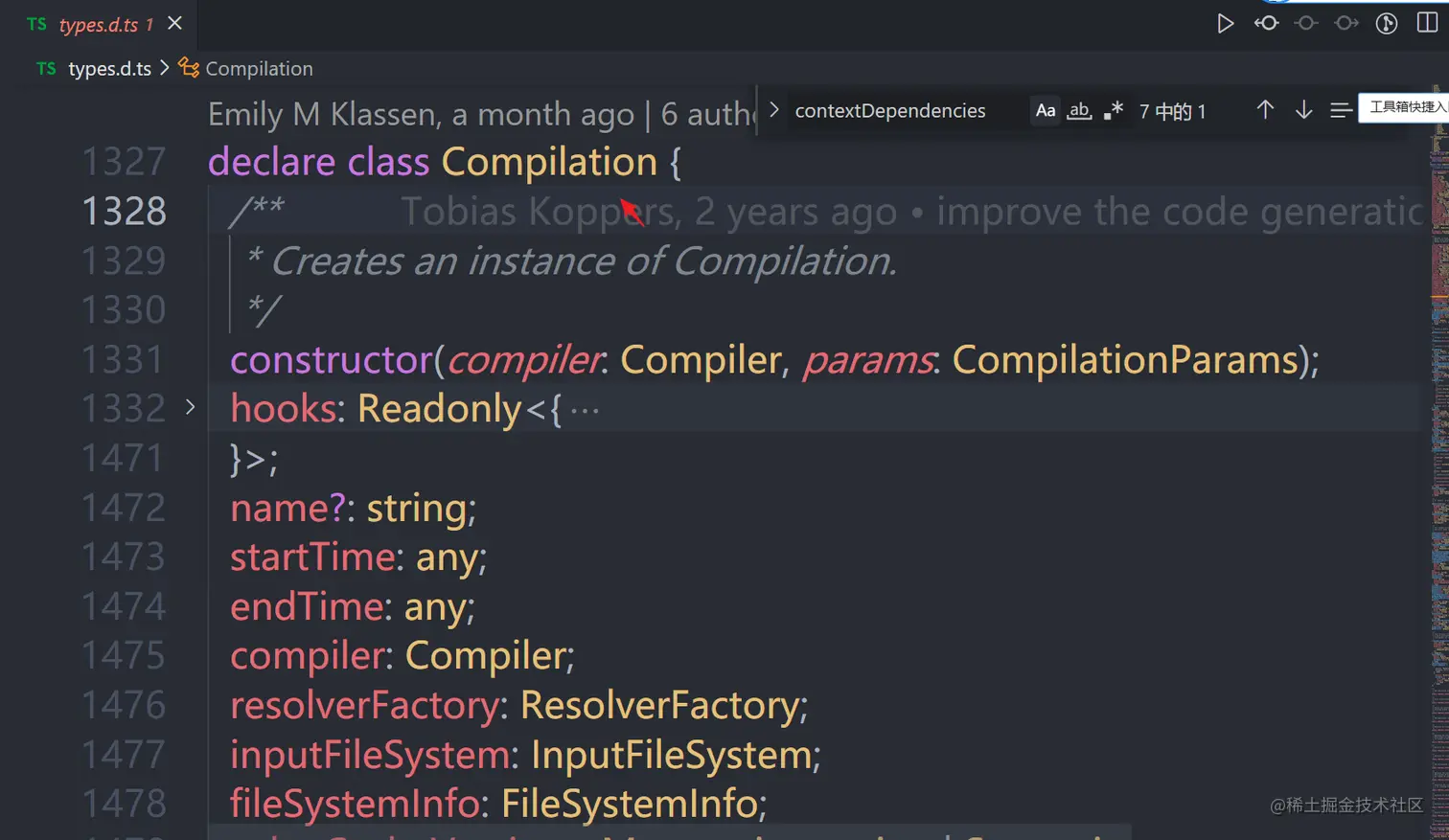Close the types.d.ts tab
The height and width of the screenshot is (840, 1449).
174,23
